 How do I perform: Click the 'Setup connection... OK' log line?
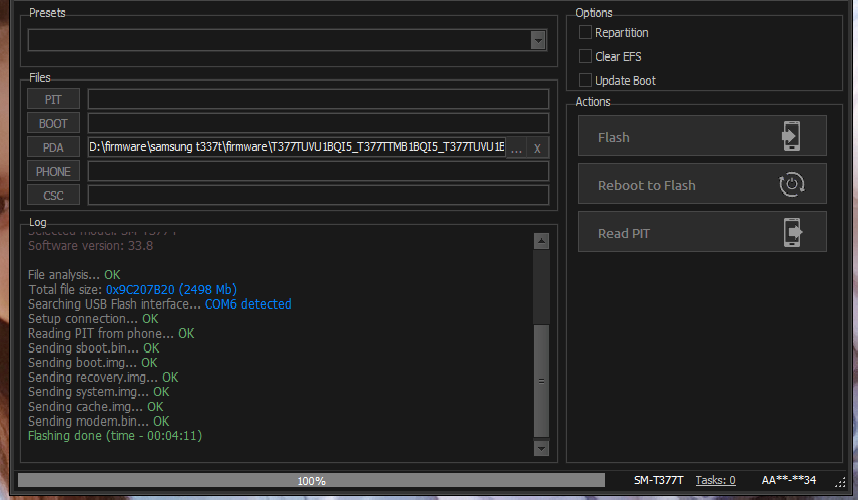(93, 318)
